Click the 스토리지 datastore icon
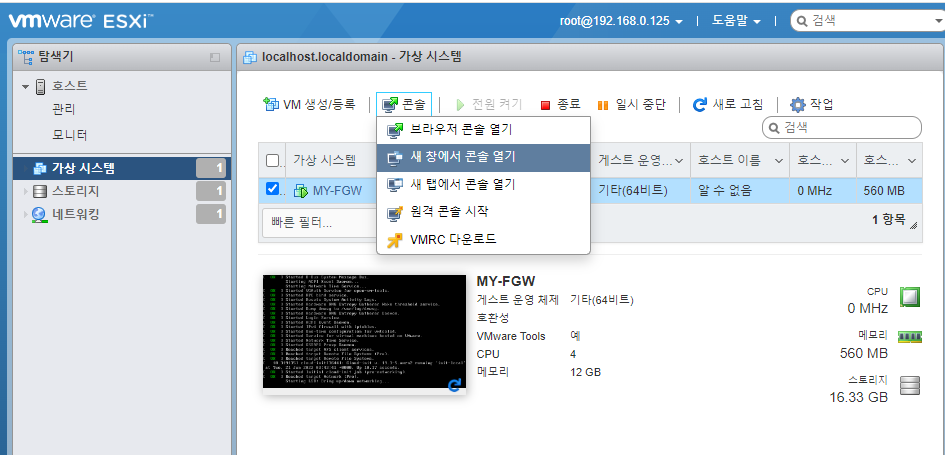 [40, 192]
